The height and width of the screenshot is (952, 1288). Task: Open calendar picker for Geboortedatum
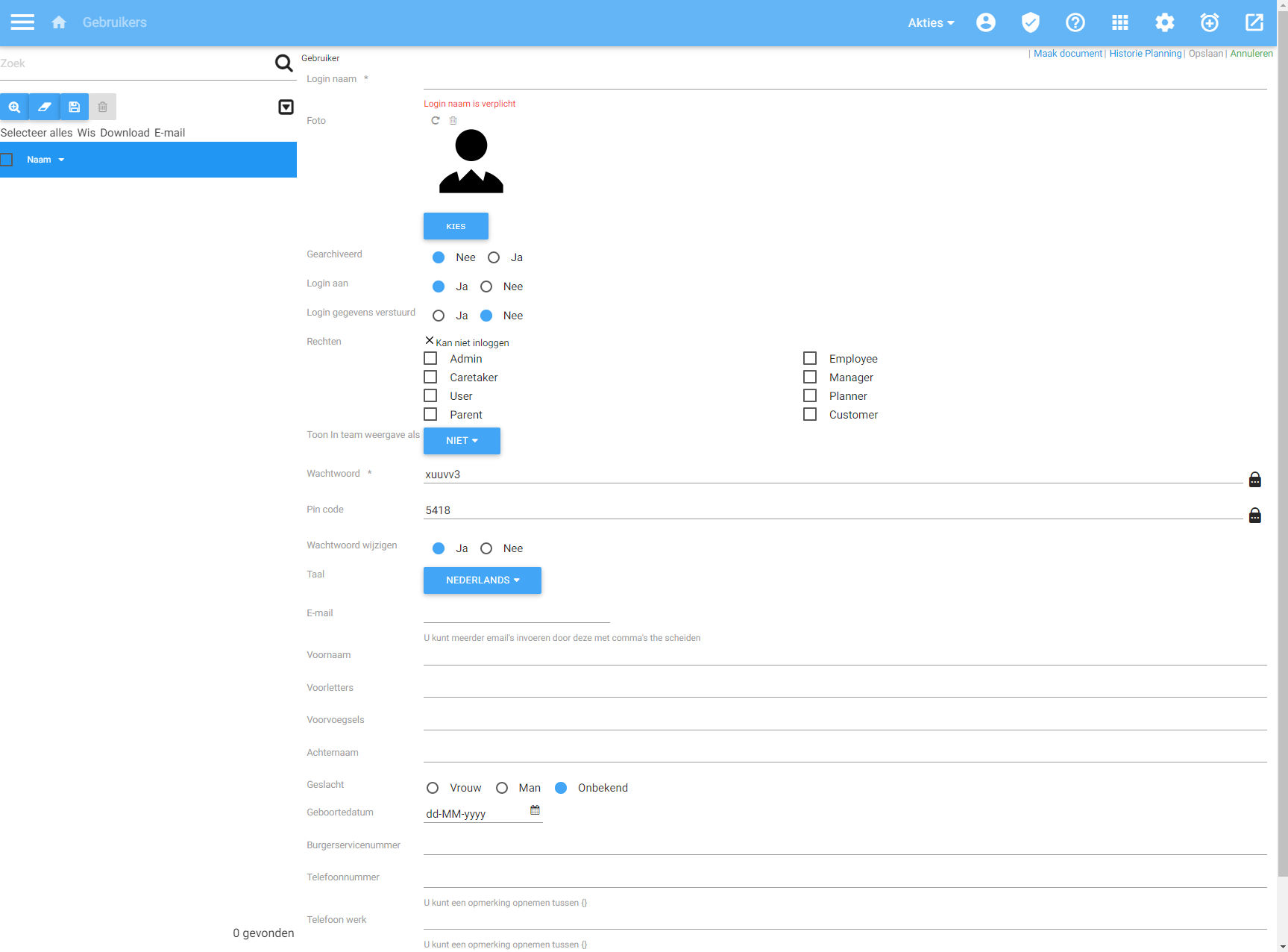tap(535, 810)
